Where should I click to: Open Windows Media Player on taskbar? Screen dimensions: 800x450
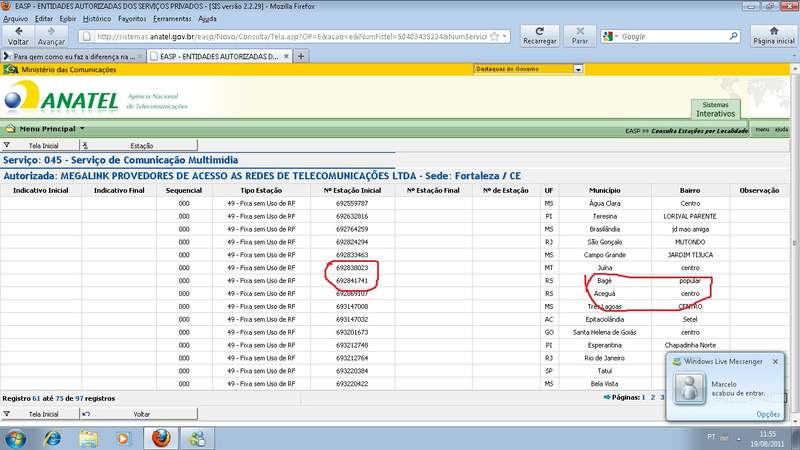coord(123,439)
